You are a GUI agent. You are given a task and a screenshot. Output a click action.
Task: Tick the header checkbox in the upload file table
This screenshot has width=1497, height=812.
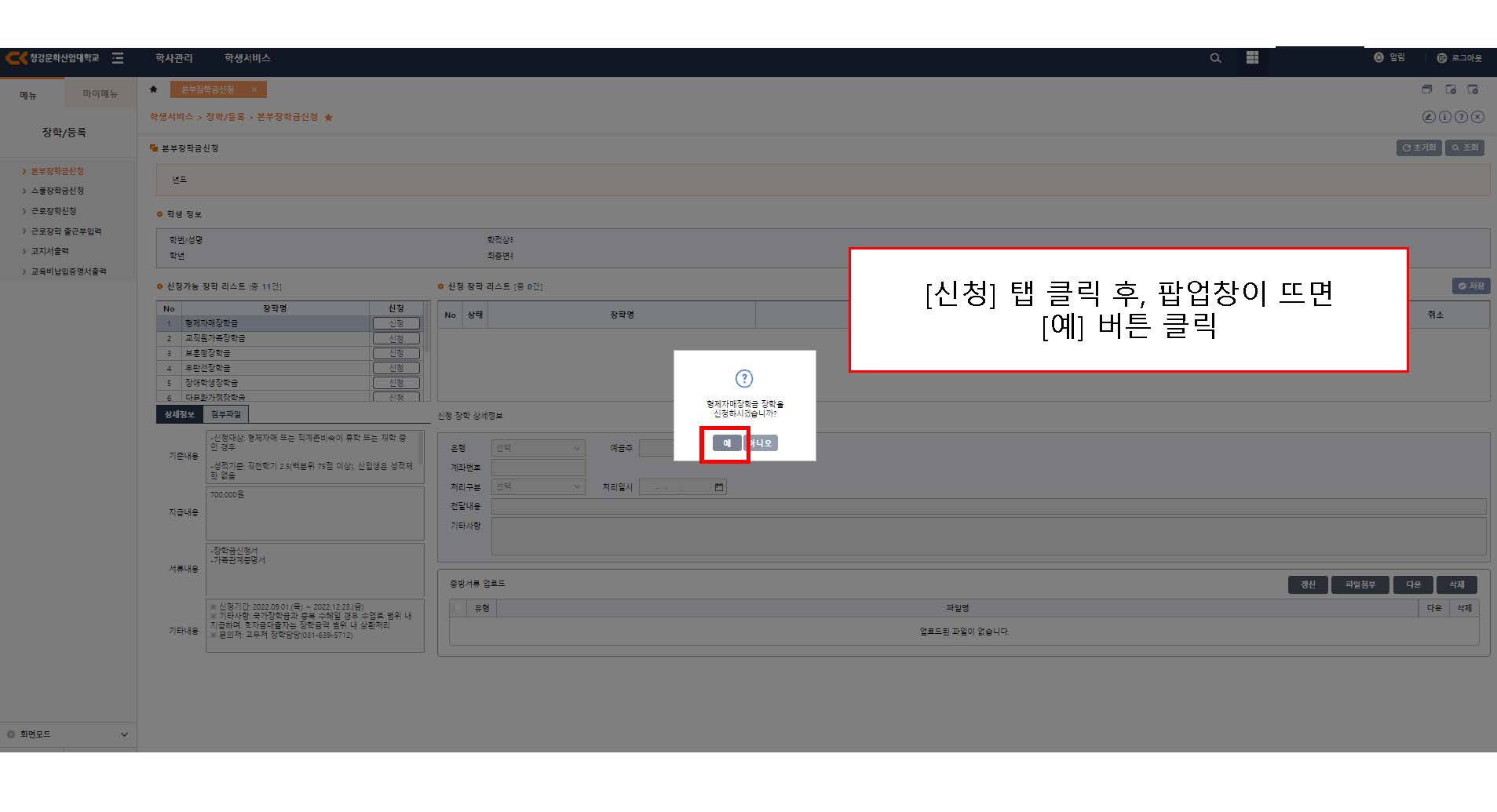[458, 608]
